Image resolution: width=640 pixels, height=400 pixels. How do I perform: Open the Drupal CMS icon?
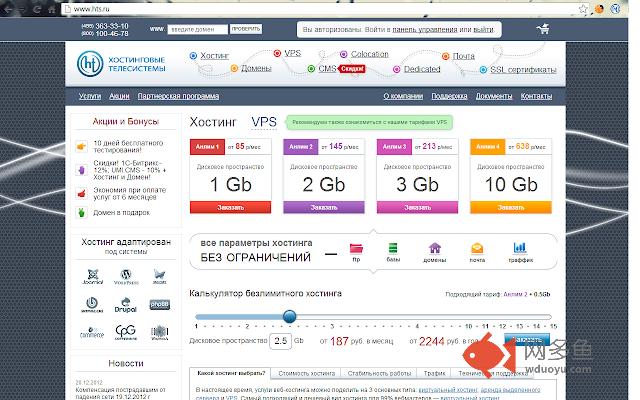pyautogui.click(x=125, y=305)
